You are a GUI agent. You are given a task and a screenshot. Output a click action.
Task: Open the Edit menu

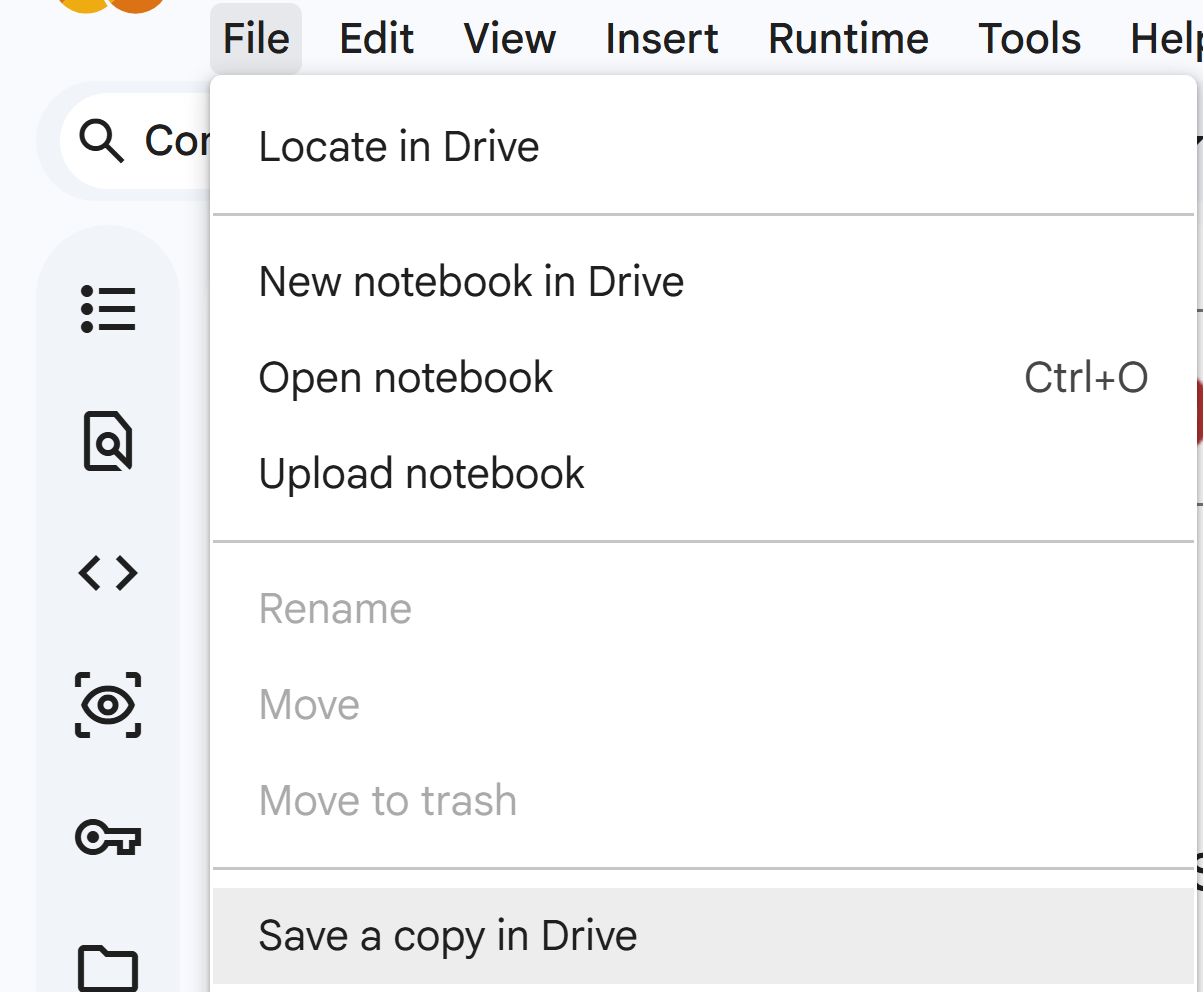pyautogui.click(x=376, y=39)
